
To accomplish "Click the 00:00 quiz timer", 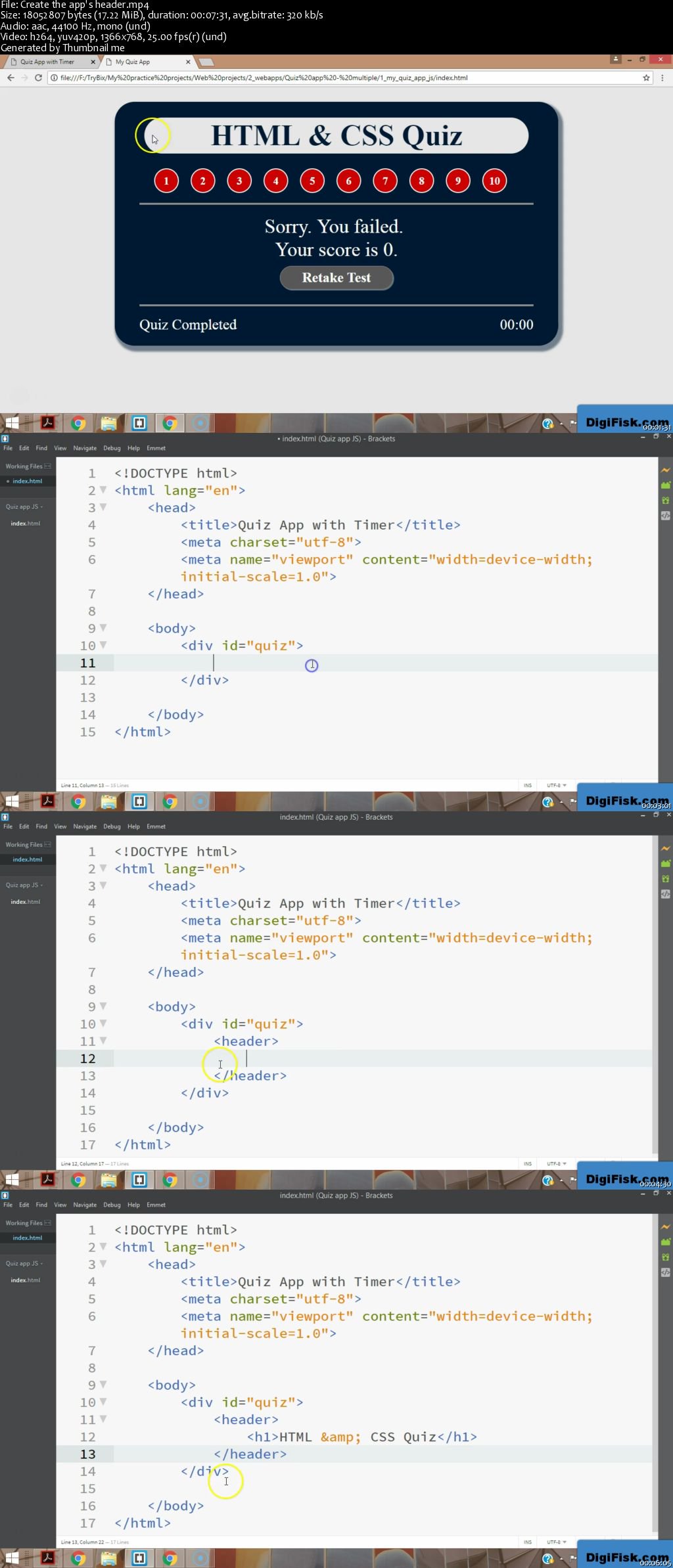I will 517,325.
